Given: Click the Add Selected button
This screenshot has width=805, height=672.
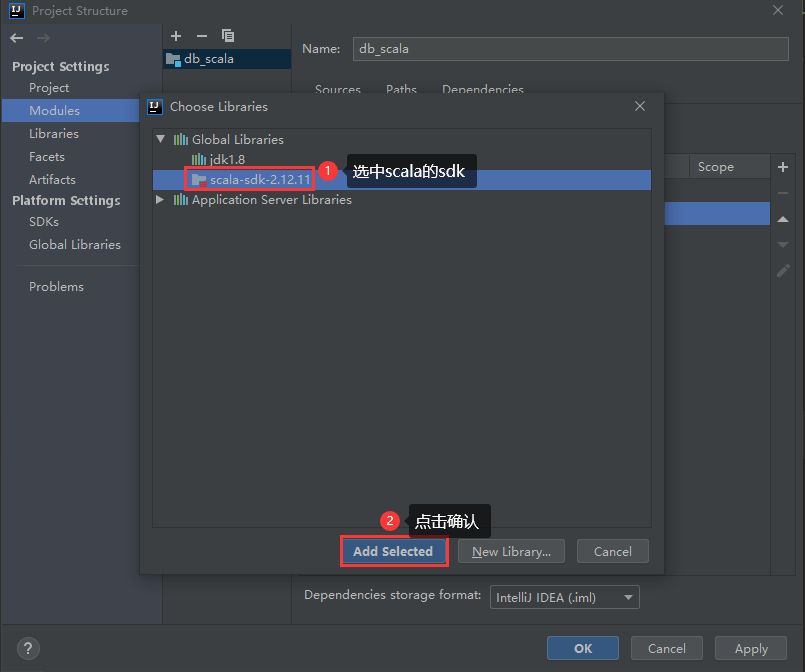Looking at the screenshot, I should [394, 551].
